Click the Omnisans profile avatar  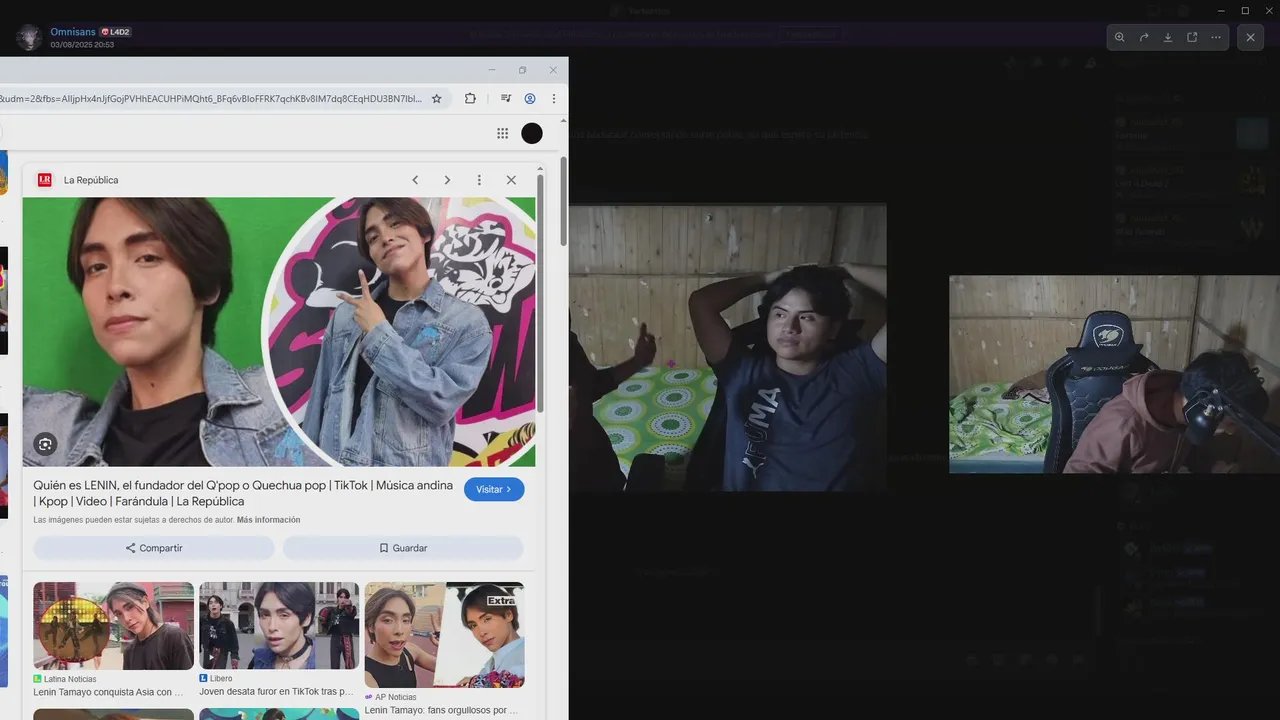(x=29, y=38)
